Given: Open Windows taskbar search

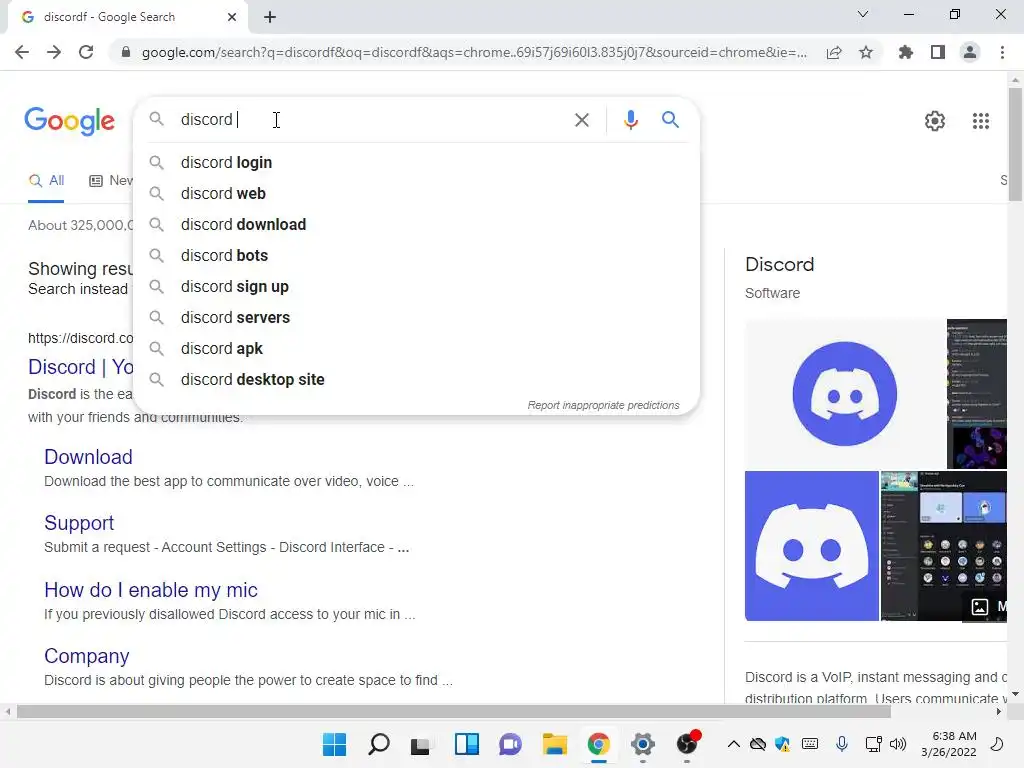Looking at the screenshot, I should [x=379, y=744].
